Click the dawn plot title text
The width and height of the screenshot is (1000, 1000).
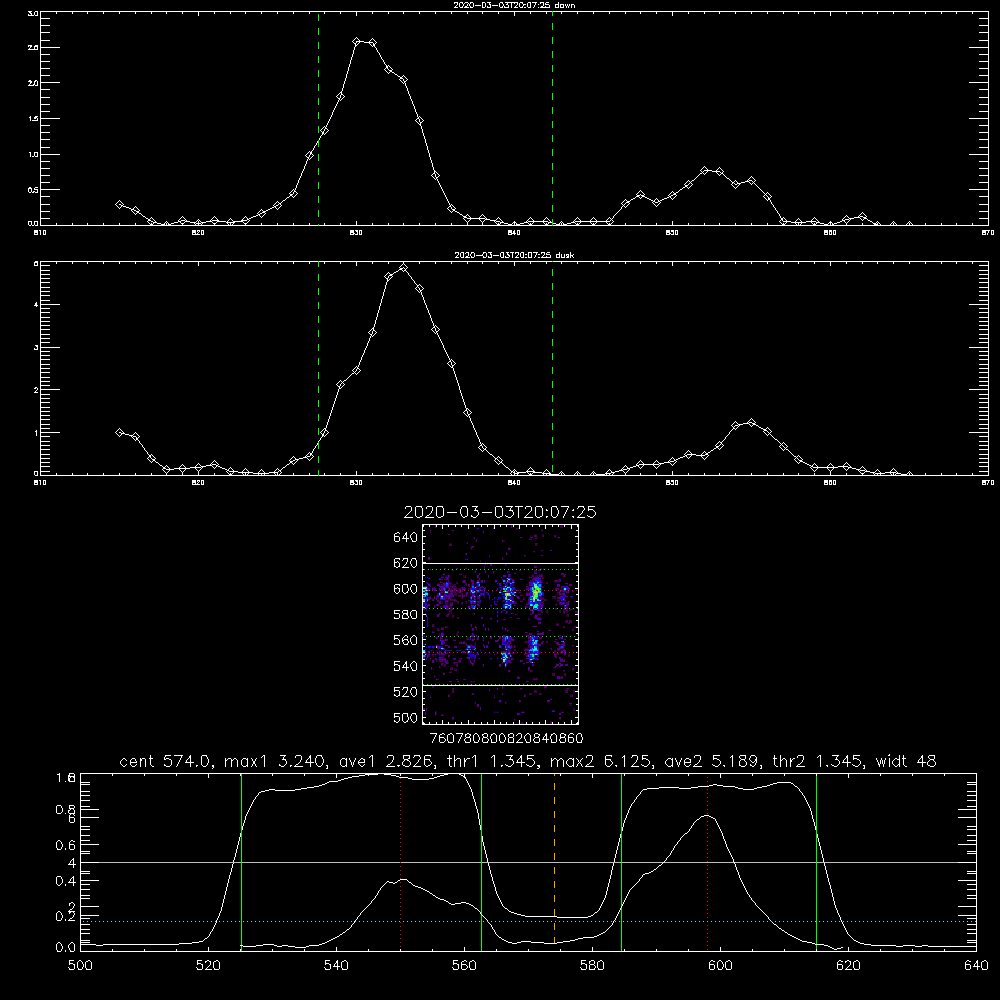514,5
